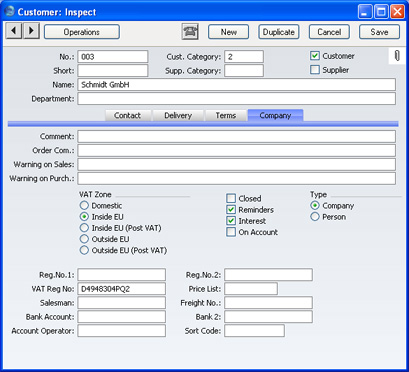Focus the Supp. Category field
The height and width of the screenshot is (372, 409).
244,71
